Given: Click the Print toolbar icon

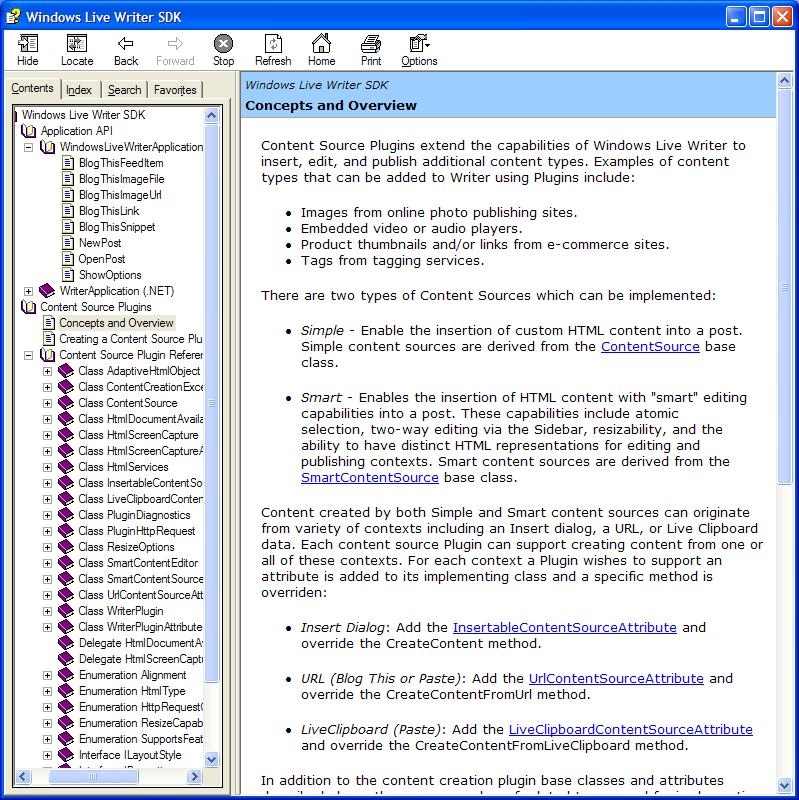Looking at the screenshot, I should [x=371, y=43].
